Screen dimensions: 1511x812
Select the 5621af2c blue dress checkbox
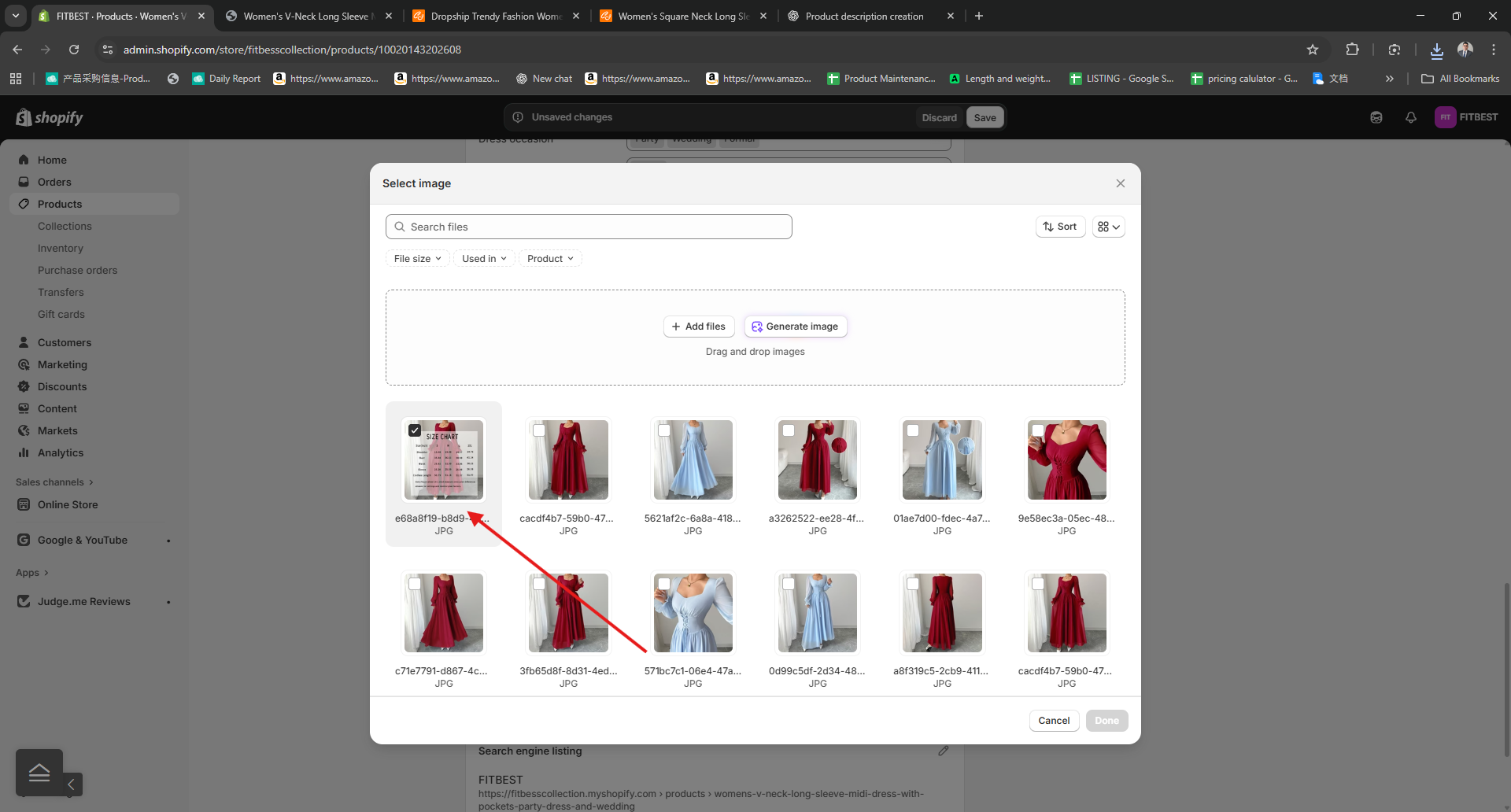pyautogui.click(x=663, y=430)
